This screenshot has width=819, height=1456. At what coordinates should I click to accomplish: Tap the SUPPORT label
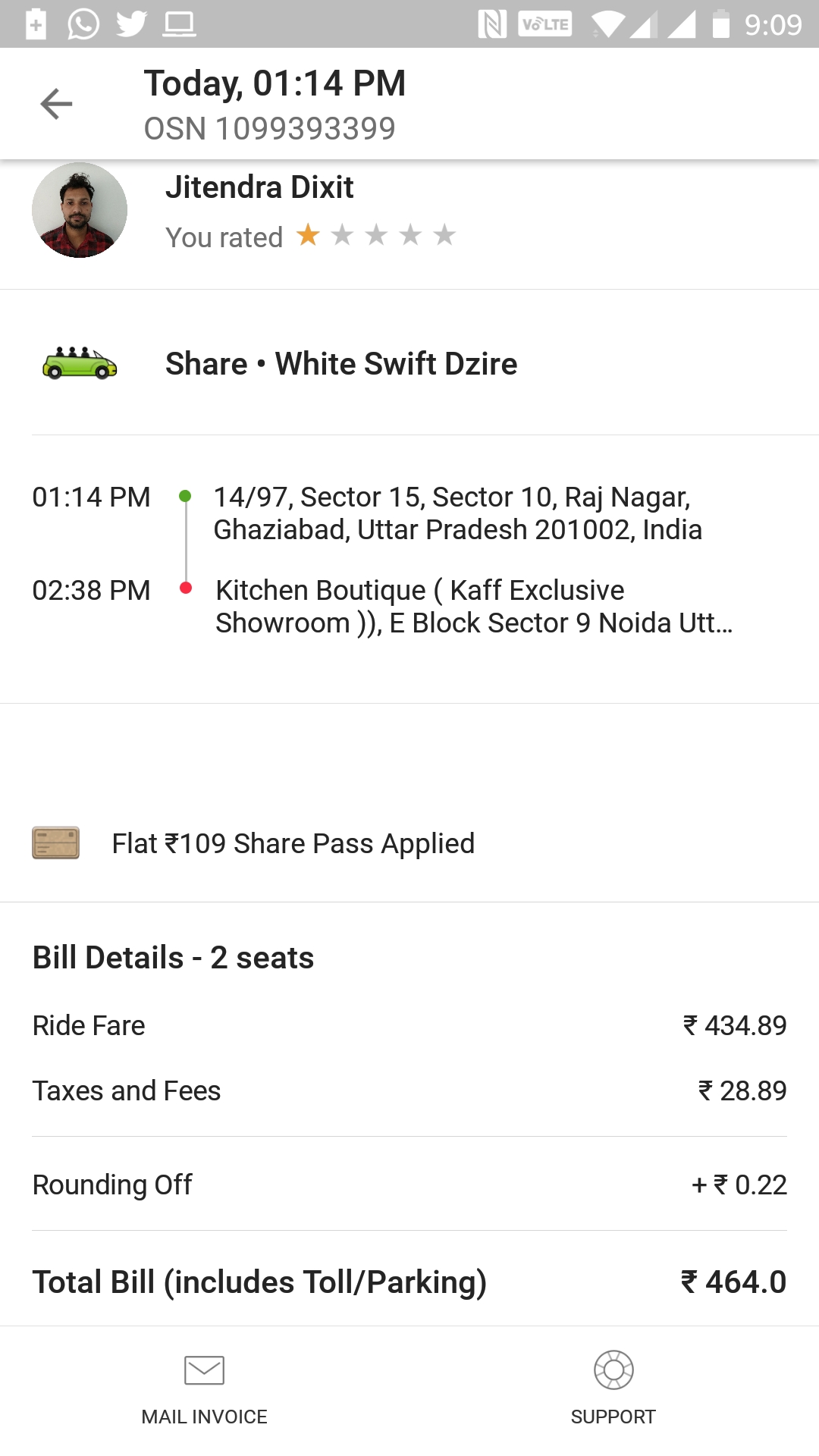click(x=613, y=1417)
